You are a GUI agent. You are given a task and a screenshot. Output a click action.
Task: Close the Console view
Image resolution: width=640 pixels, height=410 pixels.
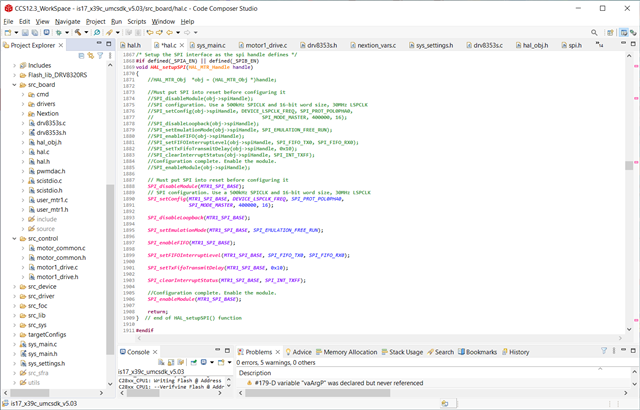pos(155,352)
